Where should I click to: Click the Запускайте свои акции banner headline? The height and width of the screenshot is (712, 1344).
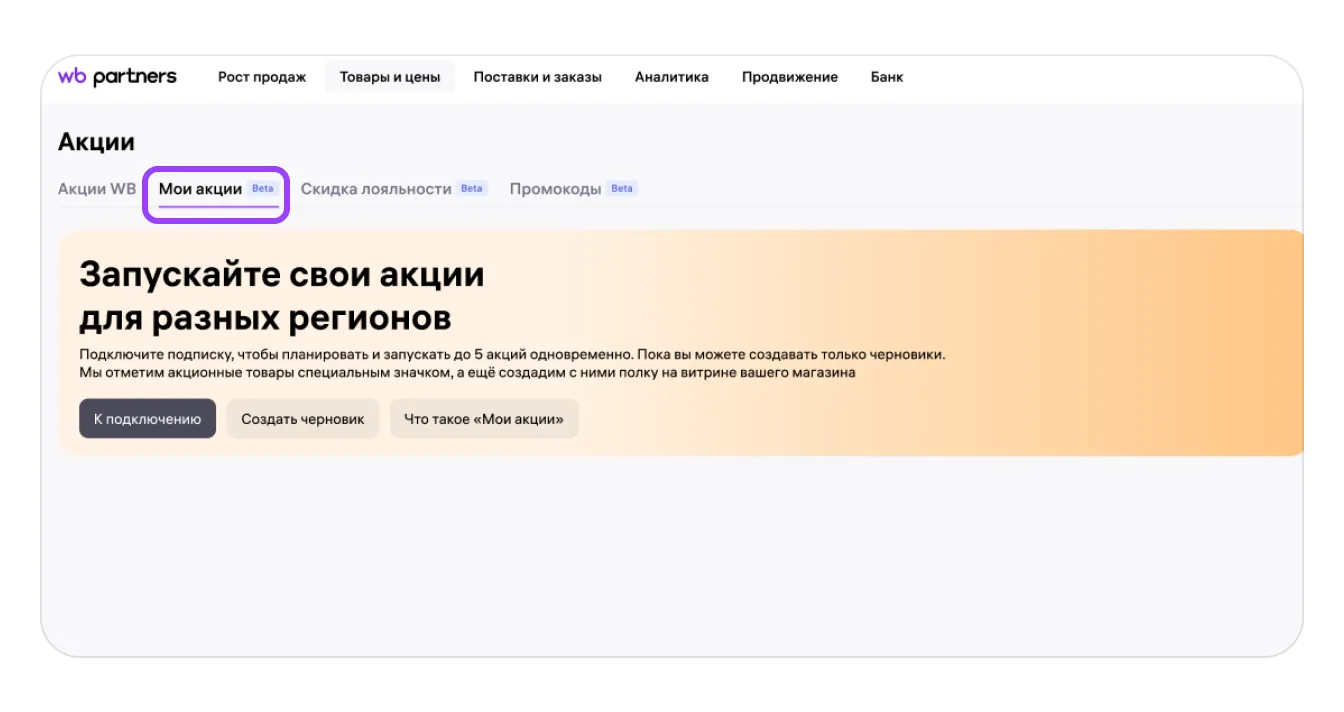[281, 296]
